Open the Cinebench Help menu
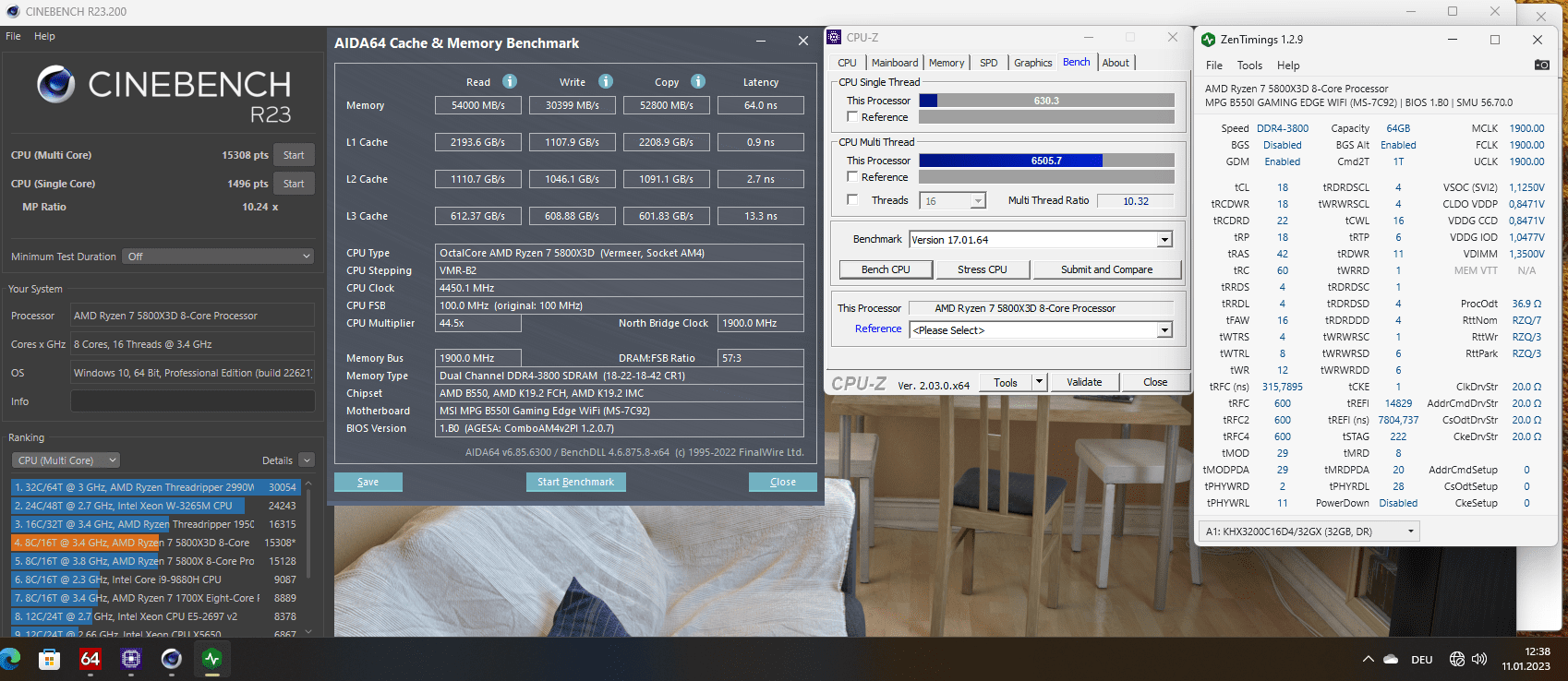Viewport: 1568px width, 681px height. pos(44,36)
